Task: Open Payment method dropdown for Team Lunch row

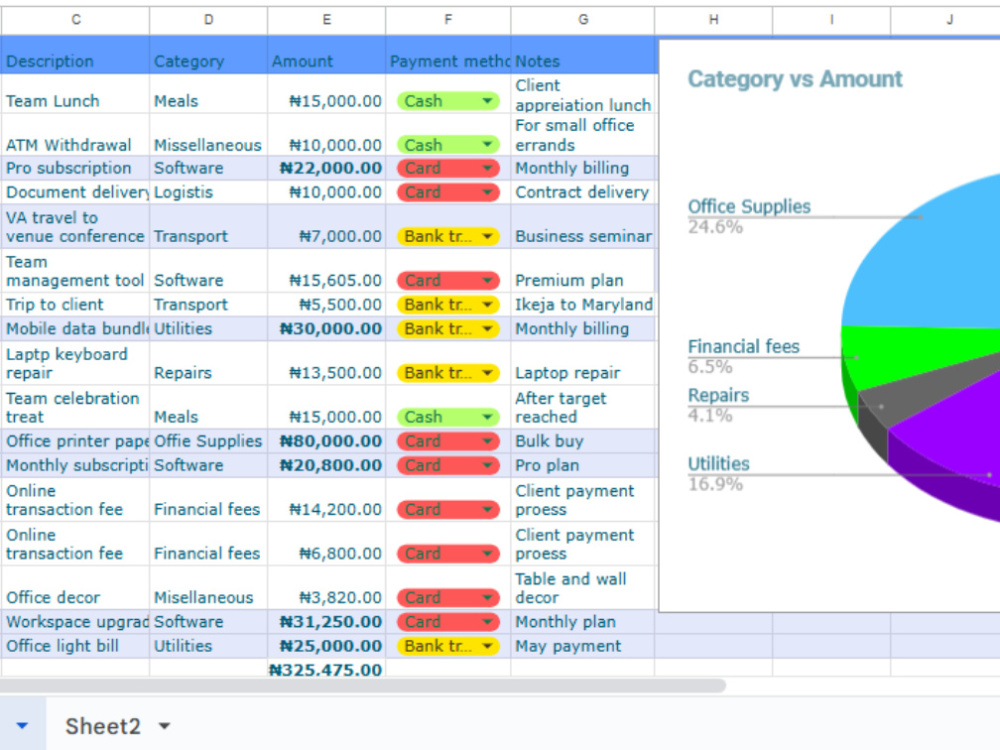Action: coord(448,101)
